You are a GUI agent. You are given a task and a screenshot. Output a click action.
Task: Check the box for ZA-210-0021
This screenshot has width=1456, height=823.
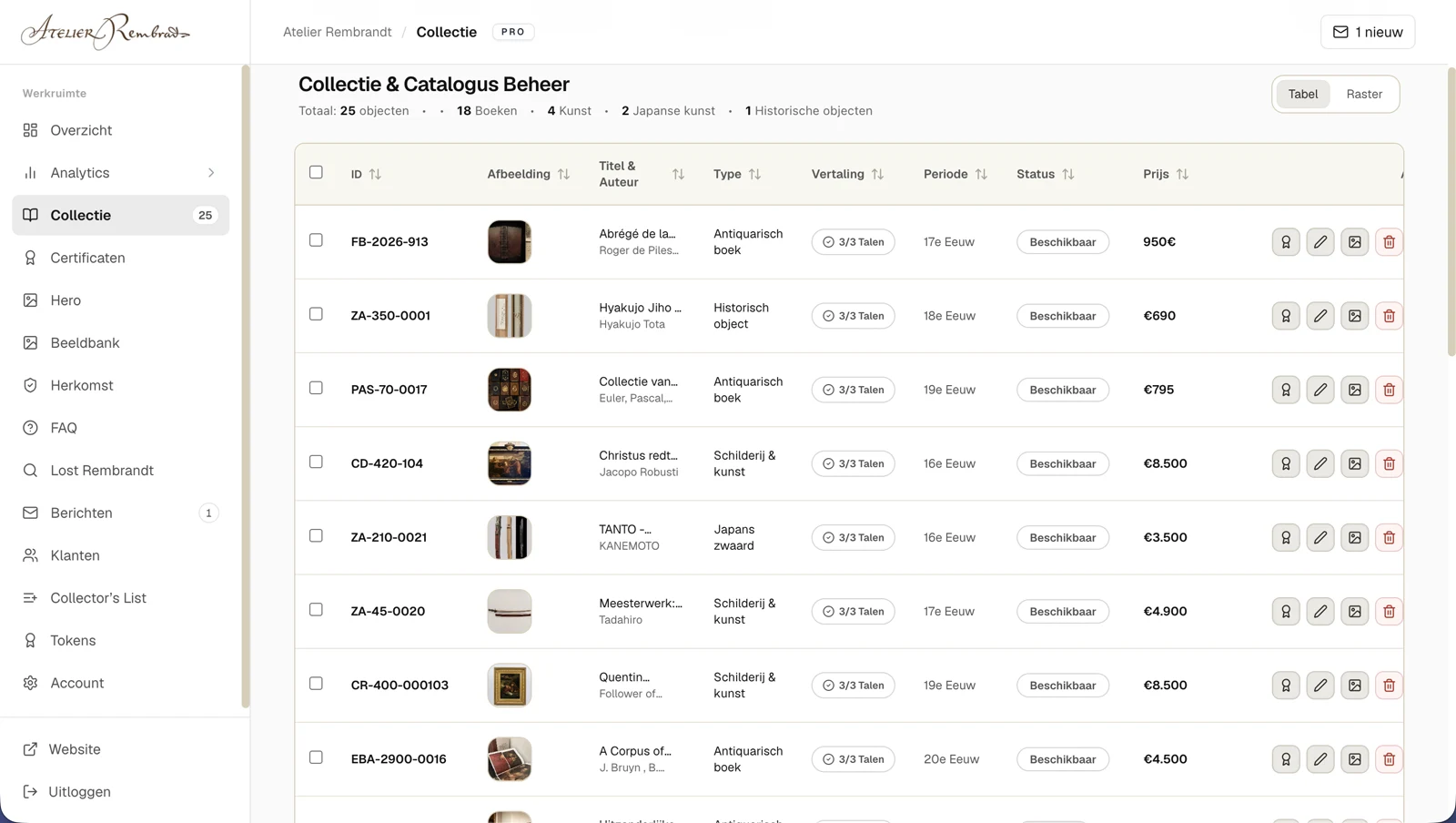[316, 535]
